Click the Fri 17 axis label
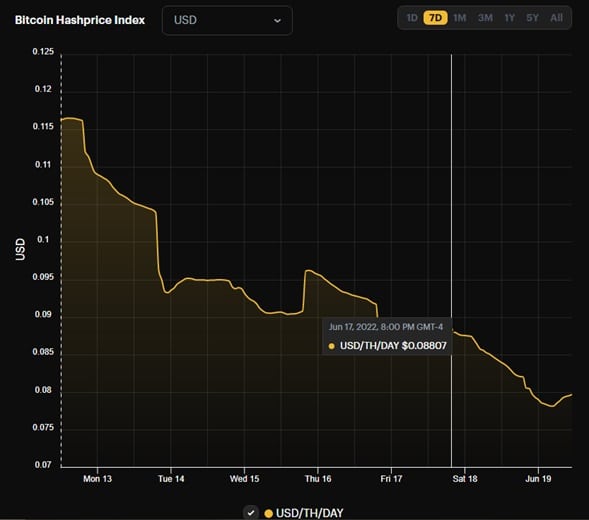Image resolution: width=589 pixels, height=520 pixels. (x=391, y=479)
